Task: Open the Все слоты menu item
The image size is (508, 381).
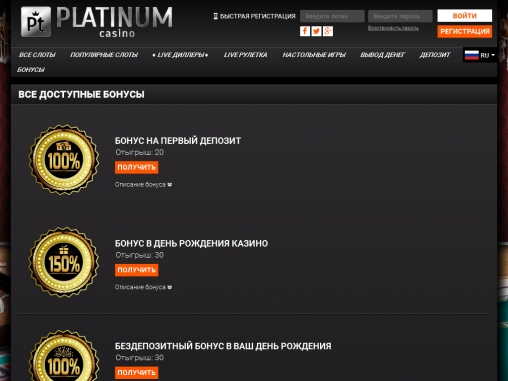Action: [x=37, y=55]
